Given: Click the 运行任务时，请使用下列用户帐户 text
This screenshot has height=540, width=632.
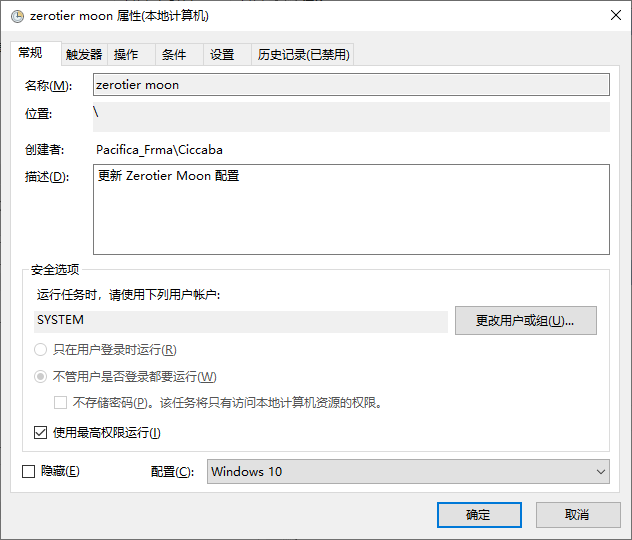Looking at the screenshot, I should pyautogui.click(x=129, y=295).
